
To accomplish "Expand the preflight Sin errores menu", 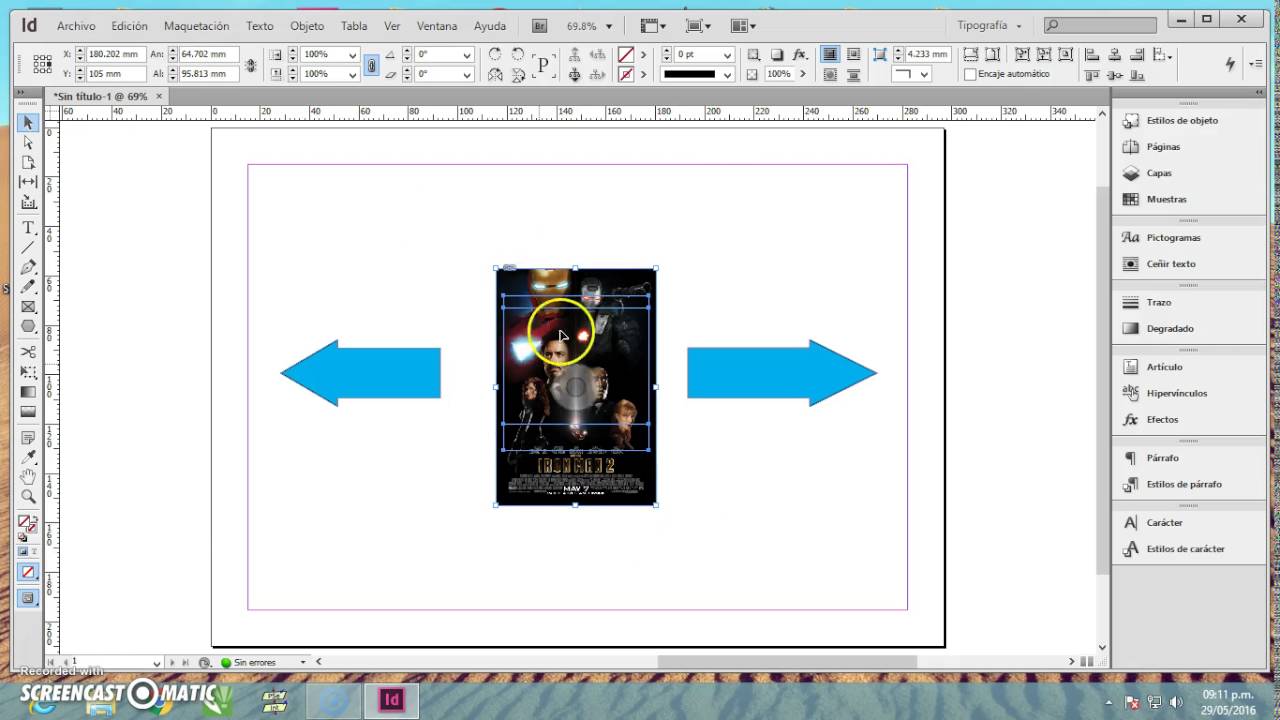I will tap(303, 662).
